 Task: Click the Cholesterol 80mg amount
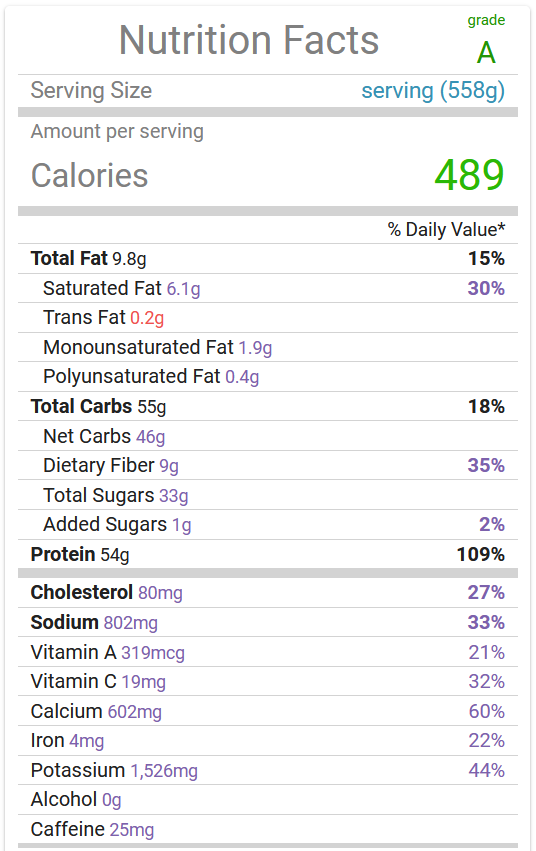pos(160,593)
